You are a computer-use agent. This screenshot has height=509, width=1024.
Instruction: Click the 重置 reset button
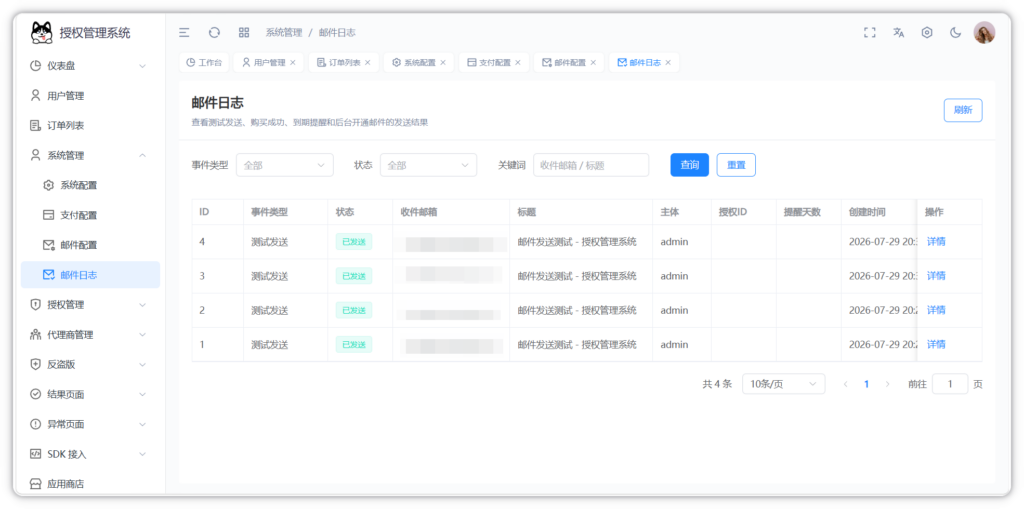[x=736, y=165]
